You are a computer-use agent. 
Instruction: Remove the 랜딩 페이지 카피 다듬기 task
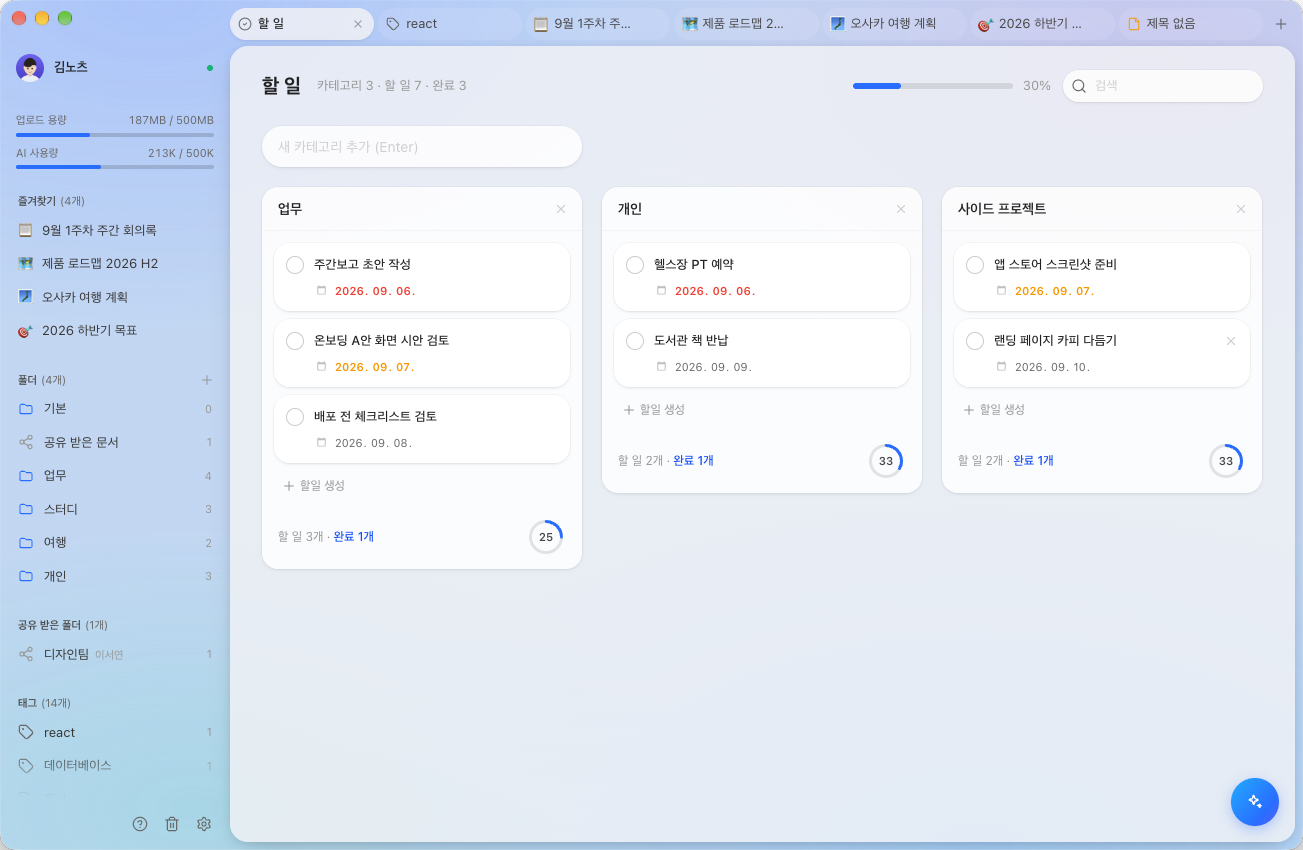[1231, 341]
